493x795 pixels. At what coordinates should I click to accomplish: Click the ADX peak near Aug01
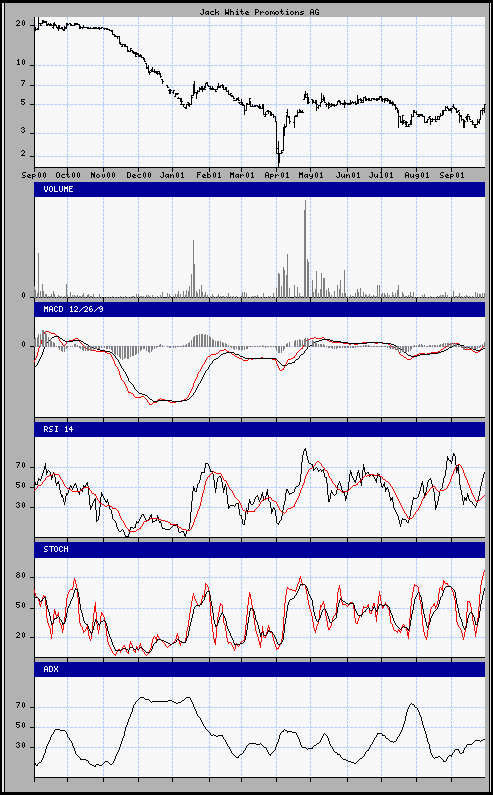pos(411,704)
